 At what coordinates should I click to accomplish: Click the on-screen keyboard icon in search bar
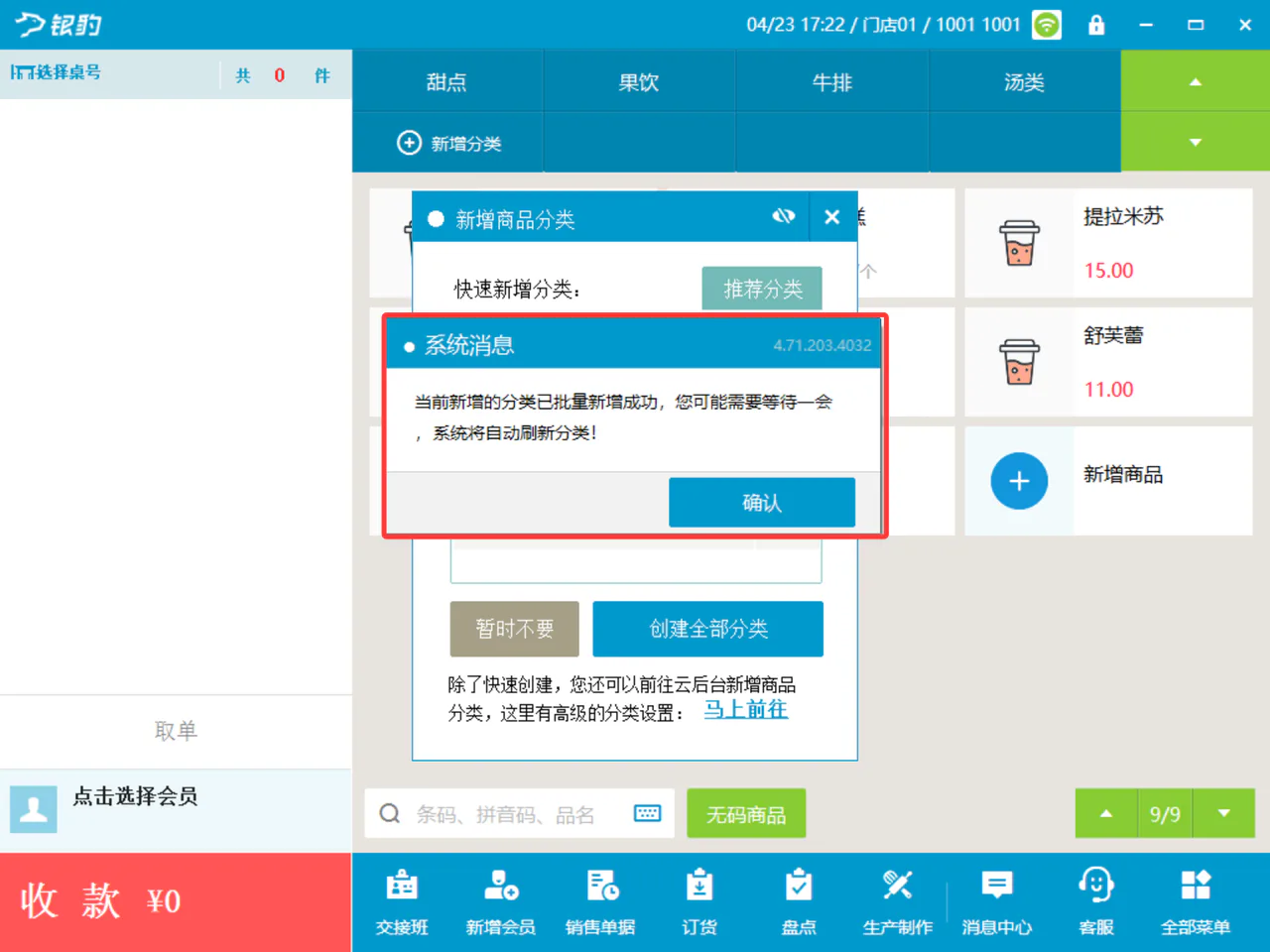click(x=648, y=814)
